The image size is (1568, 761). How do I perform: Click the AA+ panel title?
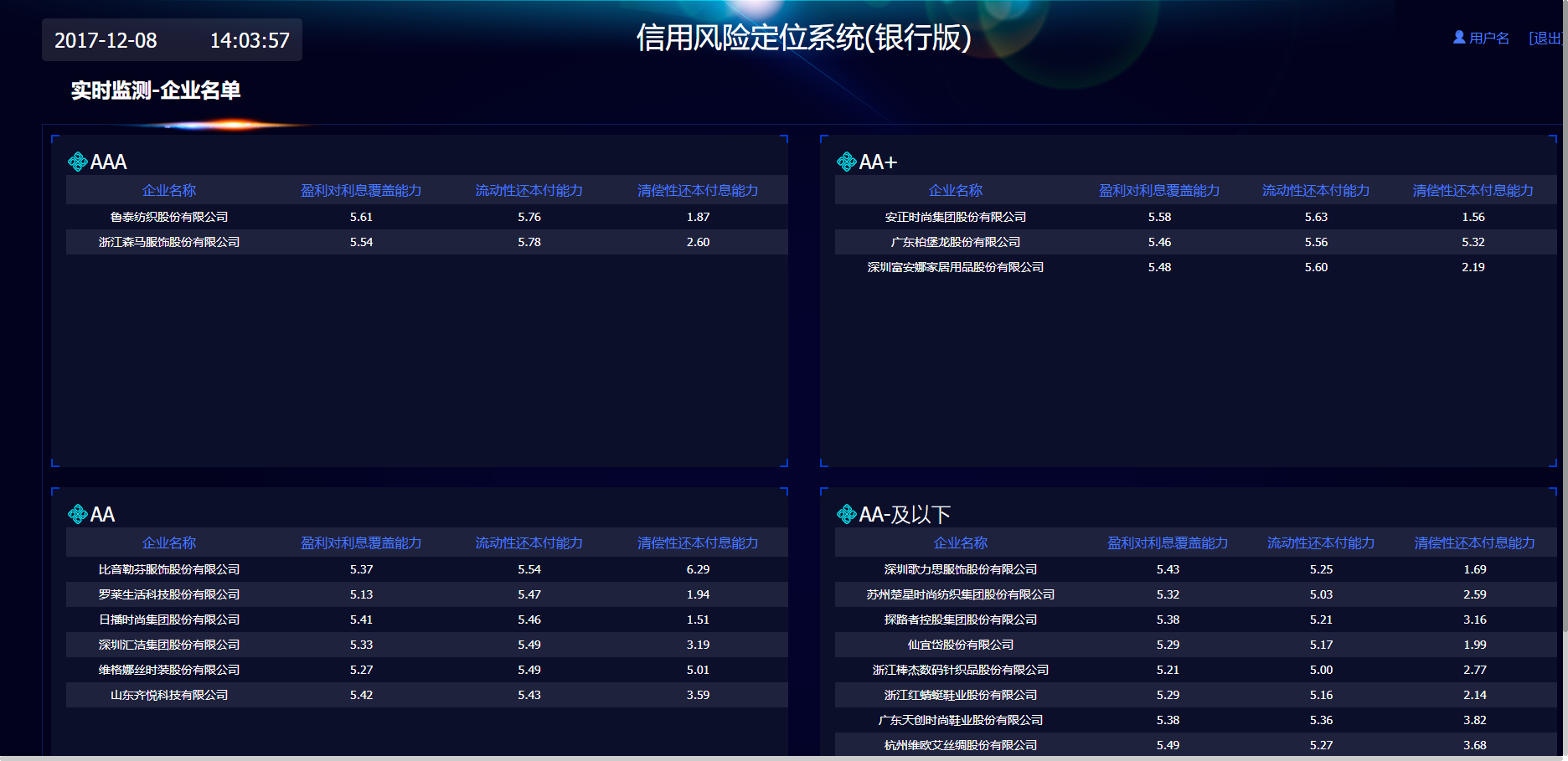coord(878,162)
